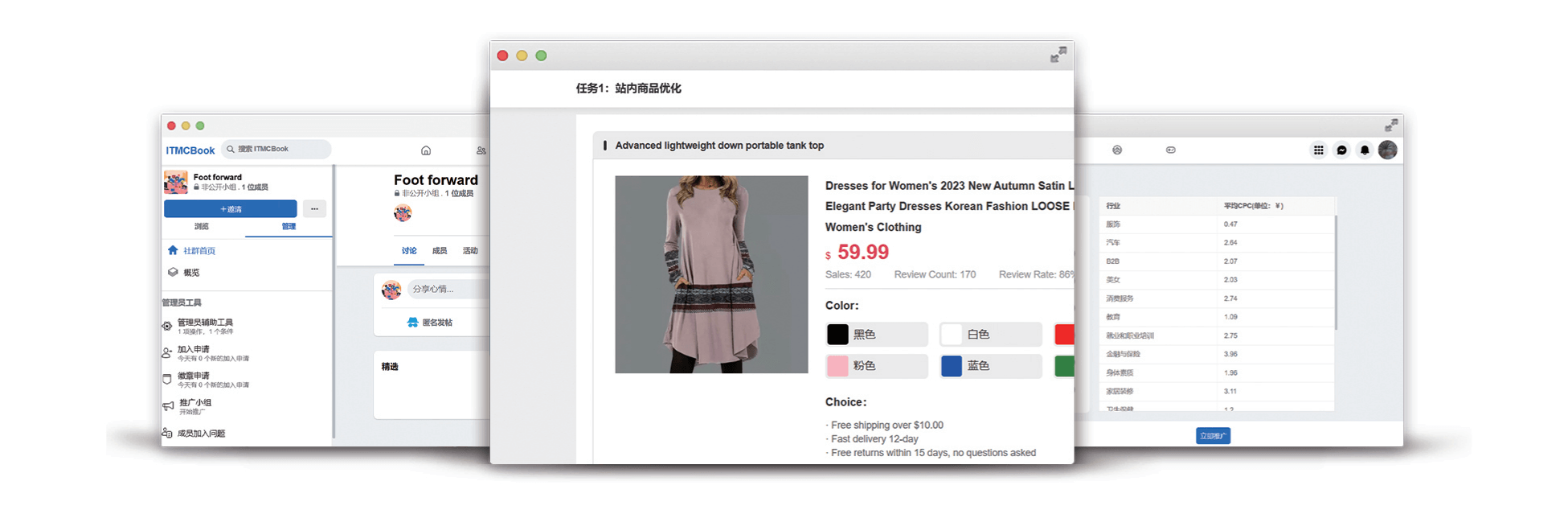The width and height of the screenshot is (1568, 510).
Task: Click the B2B row in CPC table
Action: [x=1217, y=261]
